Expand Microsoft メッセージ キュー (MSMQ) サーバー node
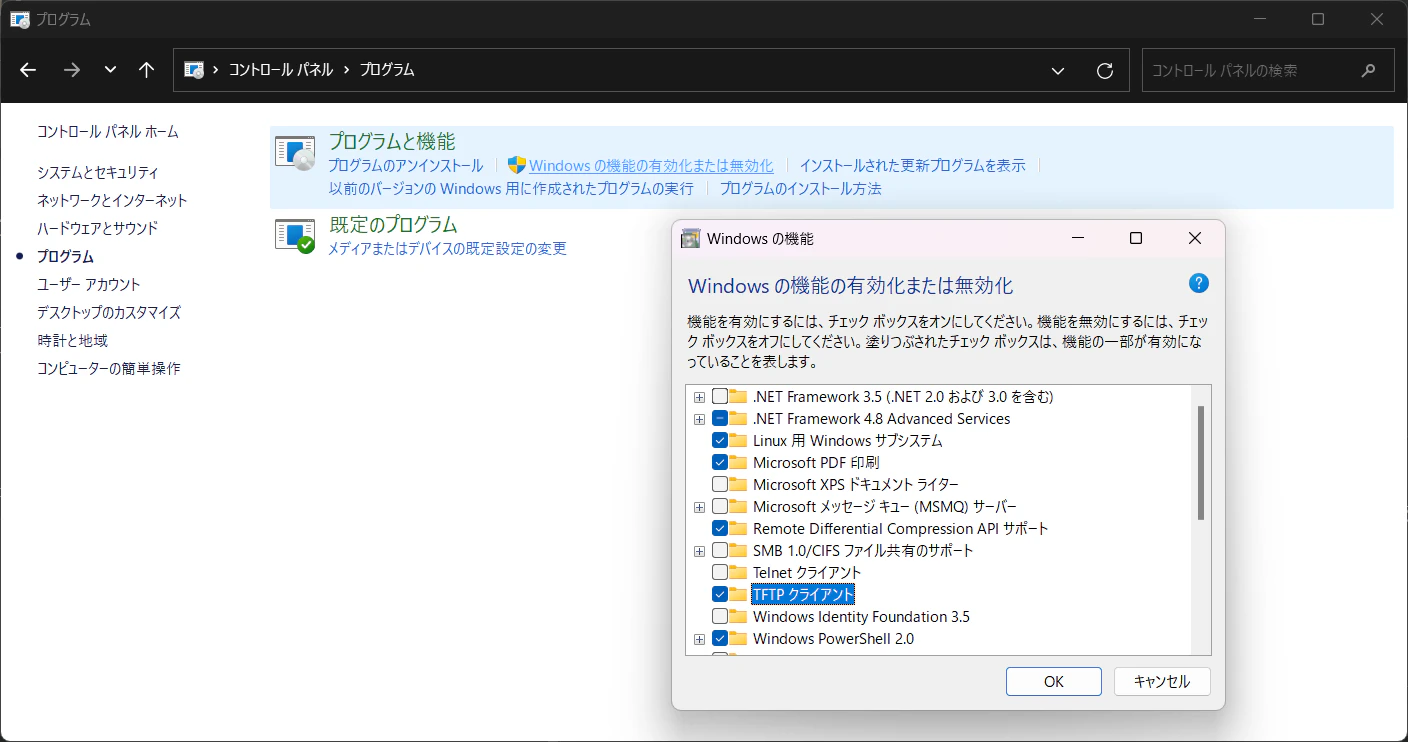 tap(699, 507)
